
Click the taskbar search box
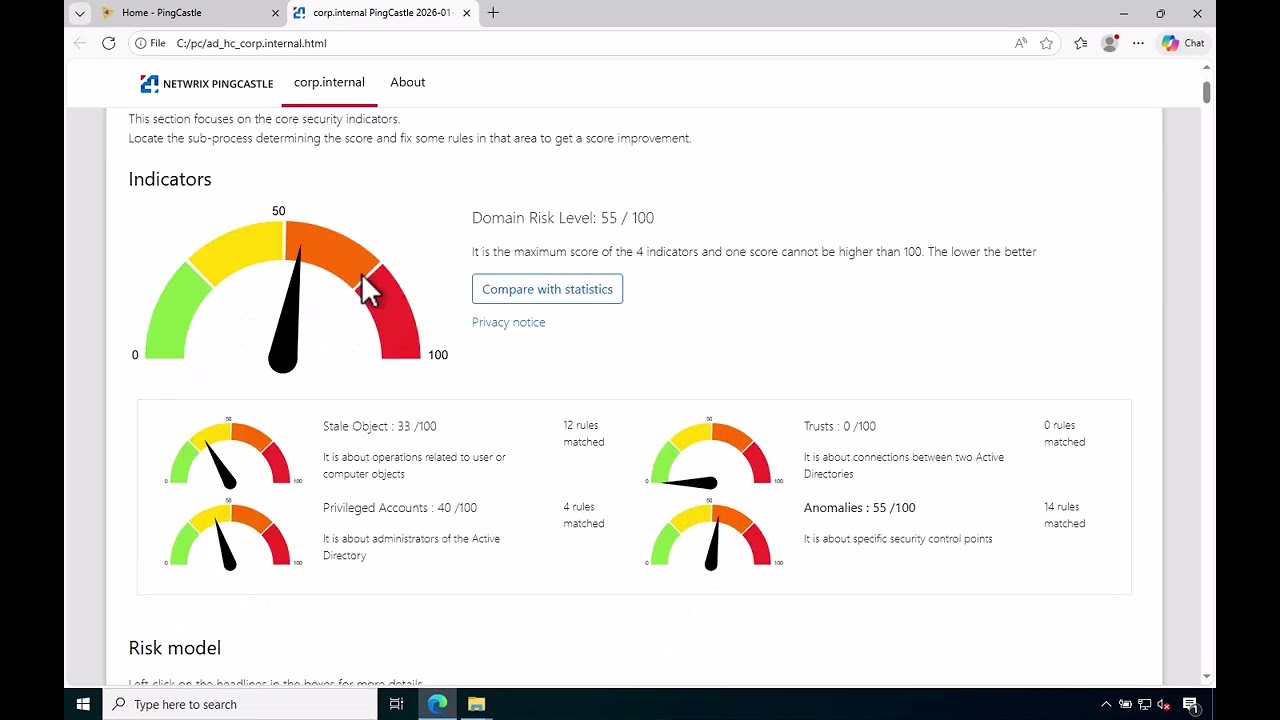pos(240,704)
